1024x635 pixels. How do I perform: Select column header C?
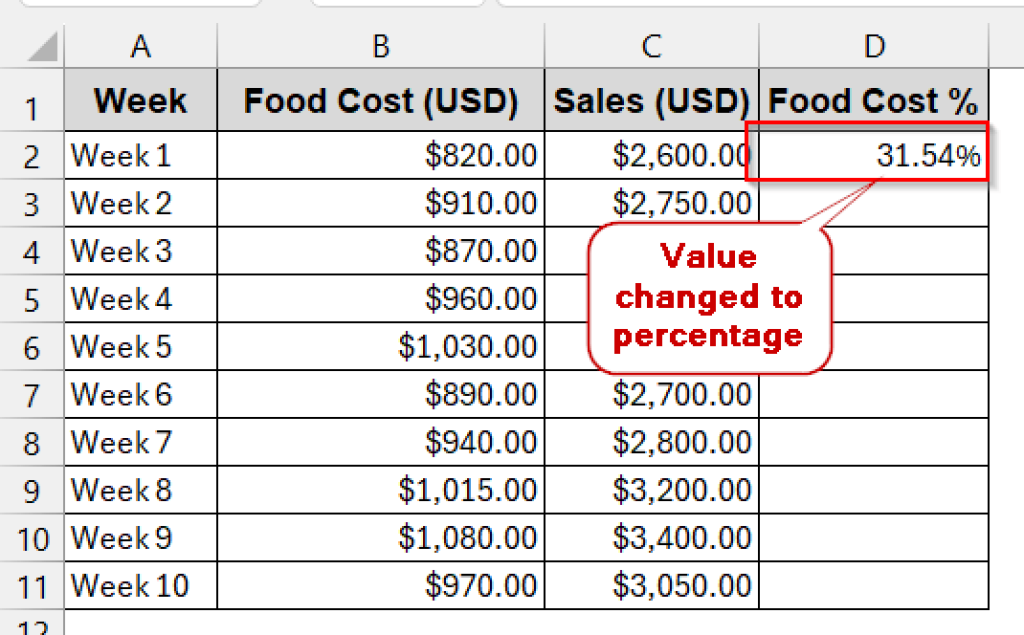click(651, 45)
